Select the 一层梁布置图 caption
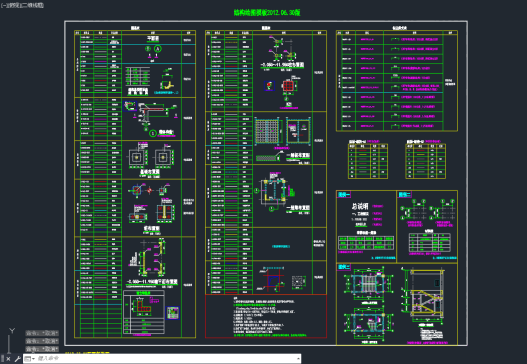Image resolution: width=527 pixels, height=364 pixels. click(298, 208)
